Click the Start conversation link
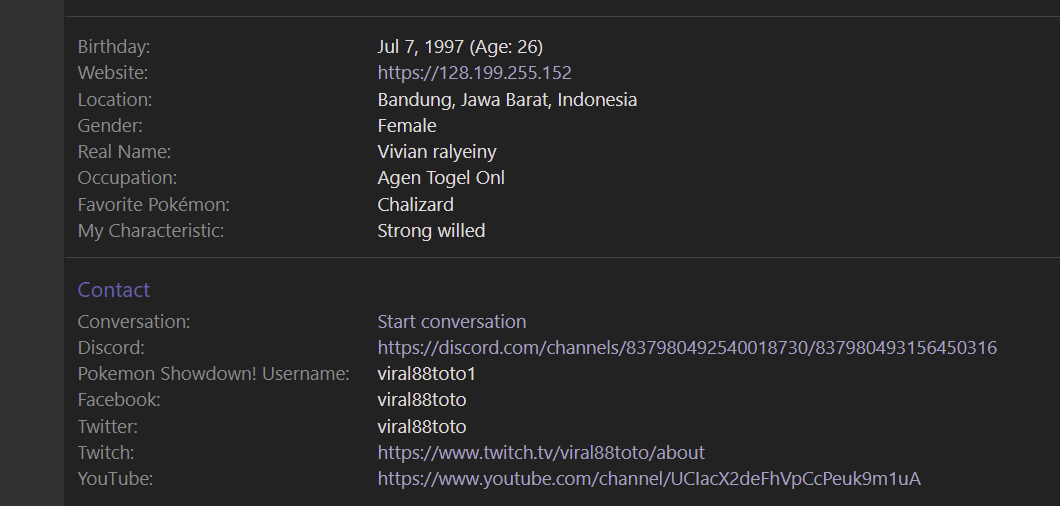 (452, 321)
